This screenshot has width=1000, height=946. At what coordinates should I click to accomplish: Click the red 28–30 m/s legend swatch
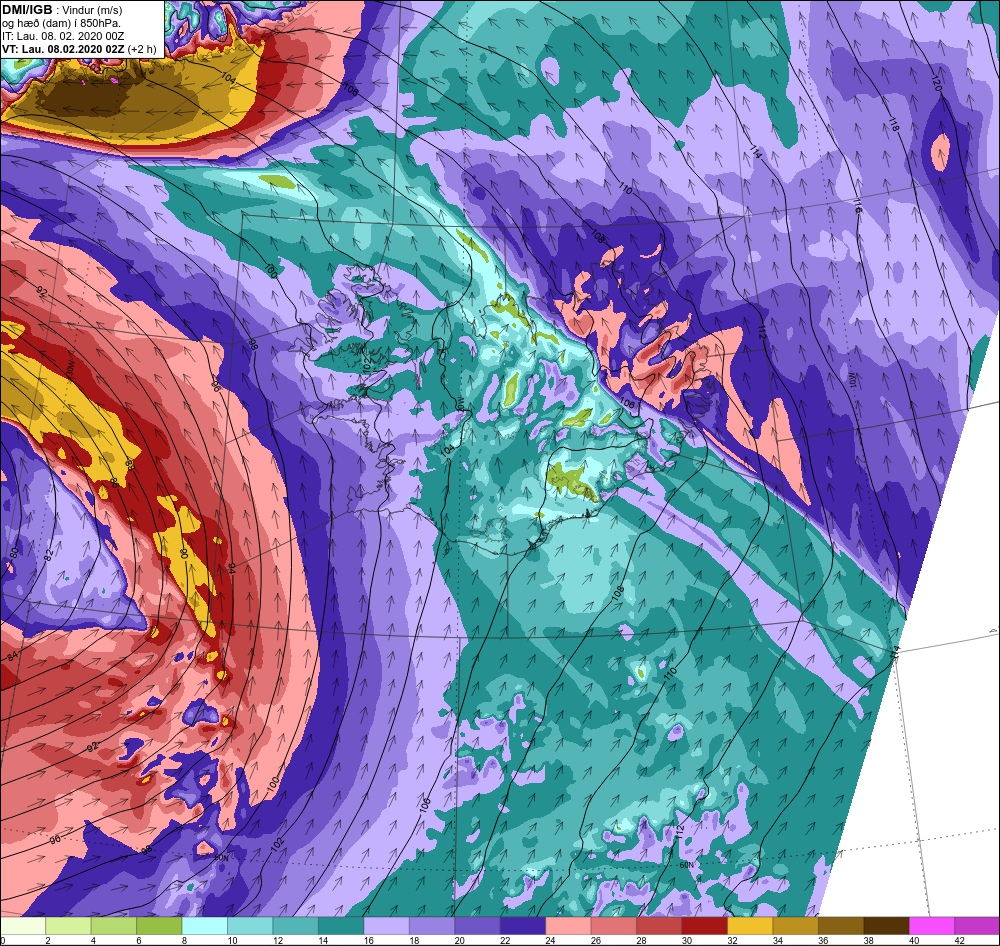[659, 926]
